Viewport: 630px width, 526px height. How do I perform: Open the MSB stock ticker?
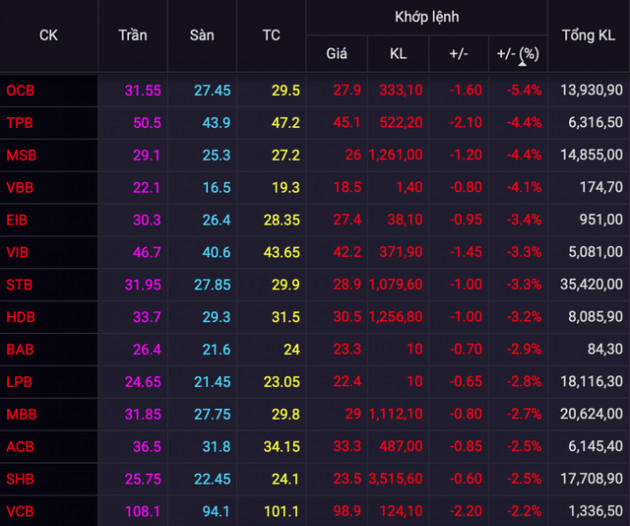[x=21, y=155]
